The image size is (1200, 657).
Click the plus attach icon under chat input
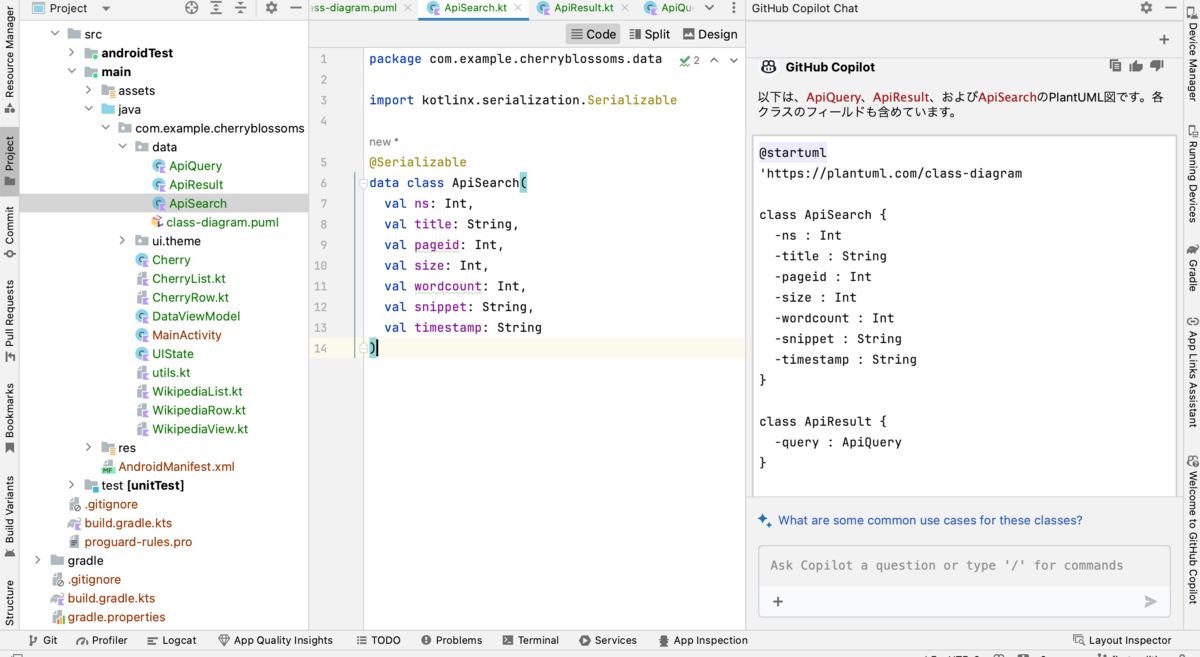(778, 601)
